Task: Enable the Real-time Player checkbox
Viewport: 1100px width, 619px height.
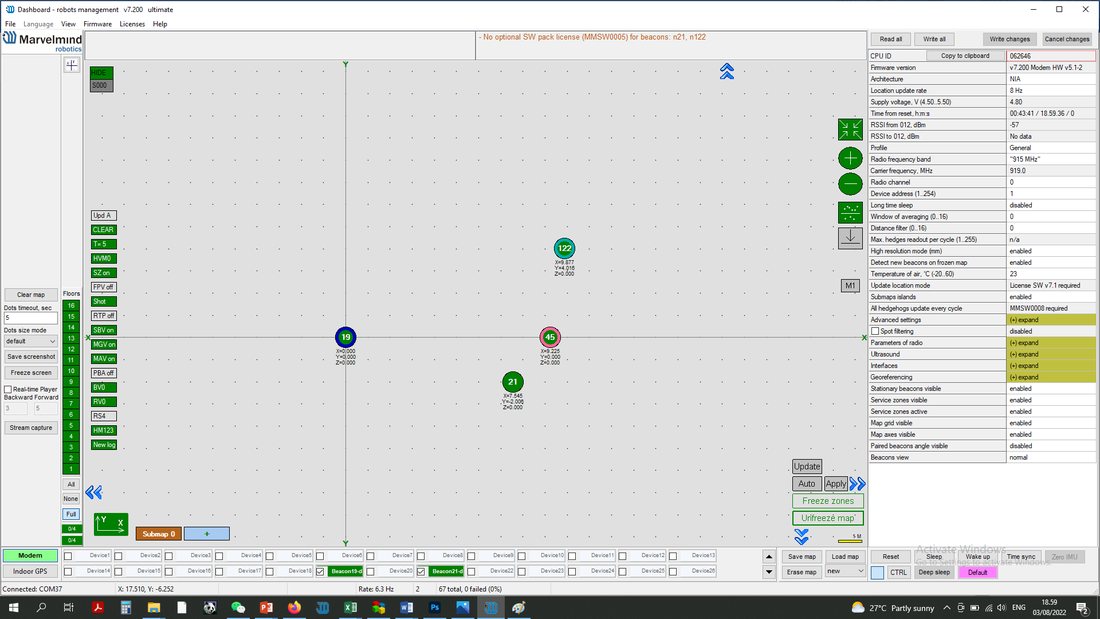Action: (8, 390)
